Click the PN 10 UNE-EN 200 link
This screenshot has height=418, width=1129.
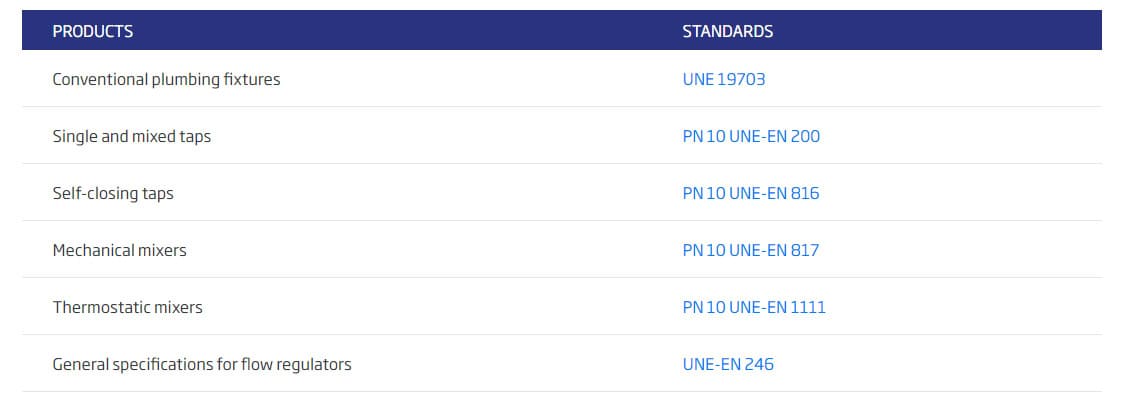[x=750, y=136]
